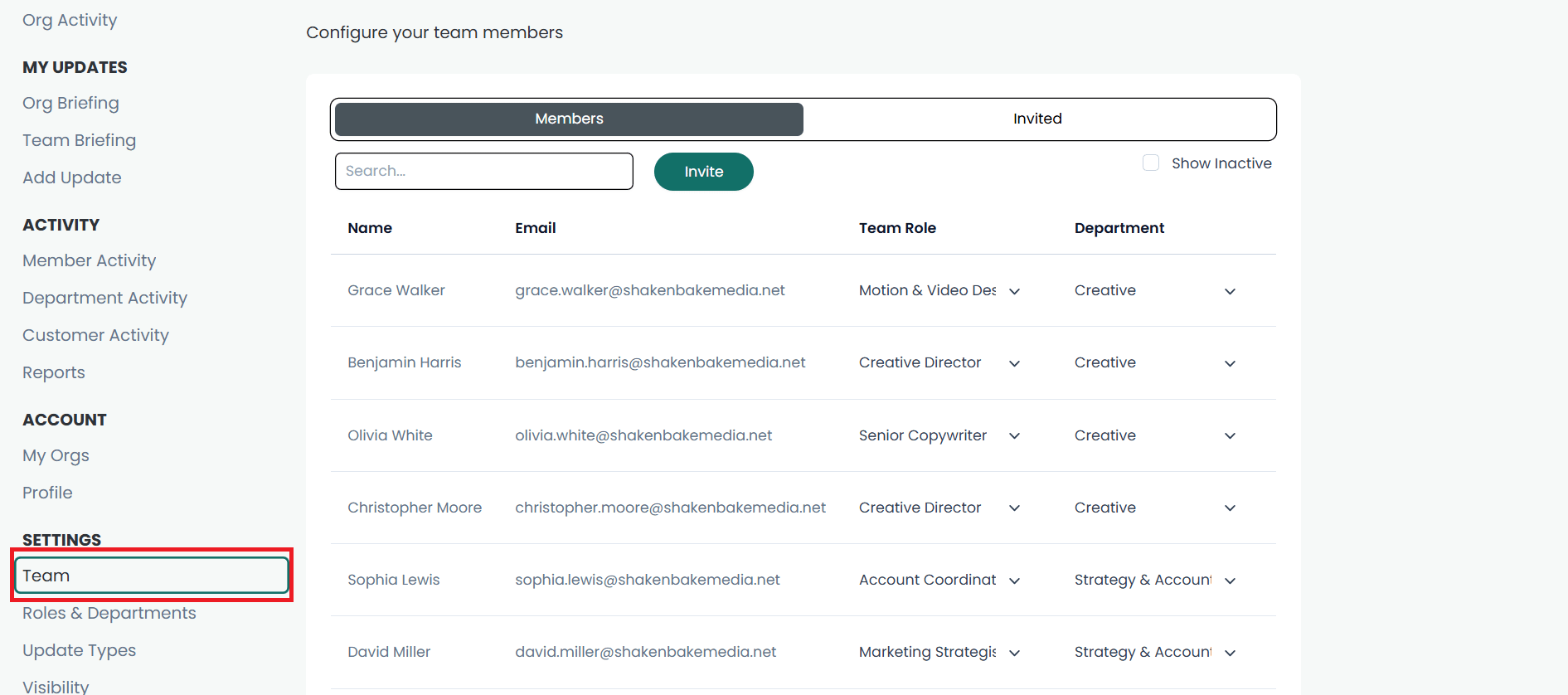This screenshot has width=1568, height=695.
Task: Open Benjamin Harris's Team Role dropdown
Action: point(940,362)
